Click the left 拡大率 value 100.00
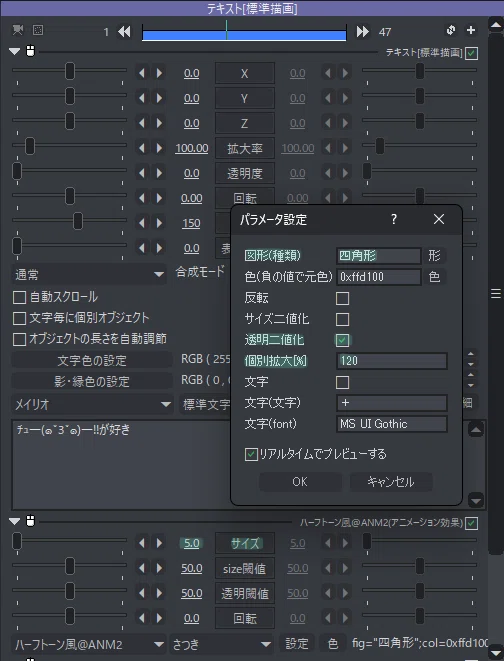 [x=192, y=148]
